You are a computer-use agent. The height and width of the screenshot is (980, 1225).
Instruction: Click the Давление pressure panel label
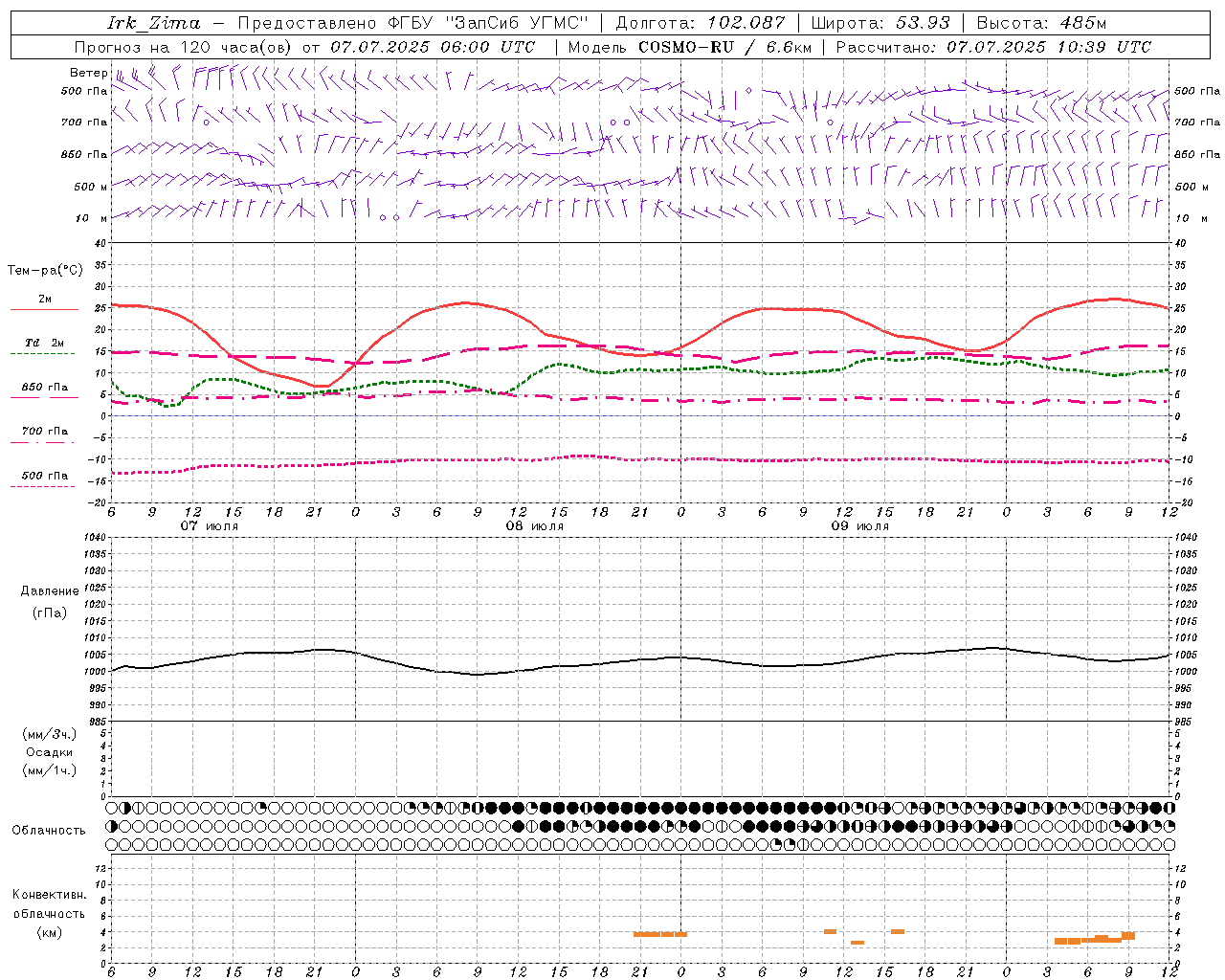coord(50,591)
